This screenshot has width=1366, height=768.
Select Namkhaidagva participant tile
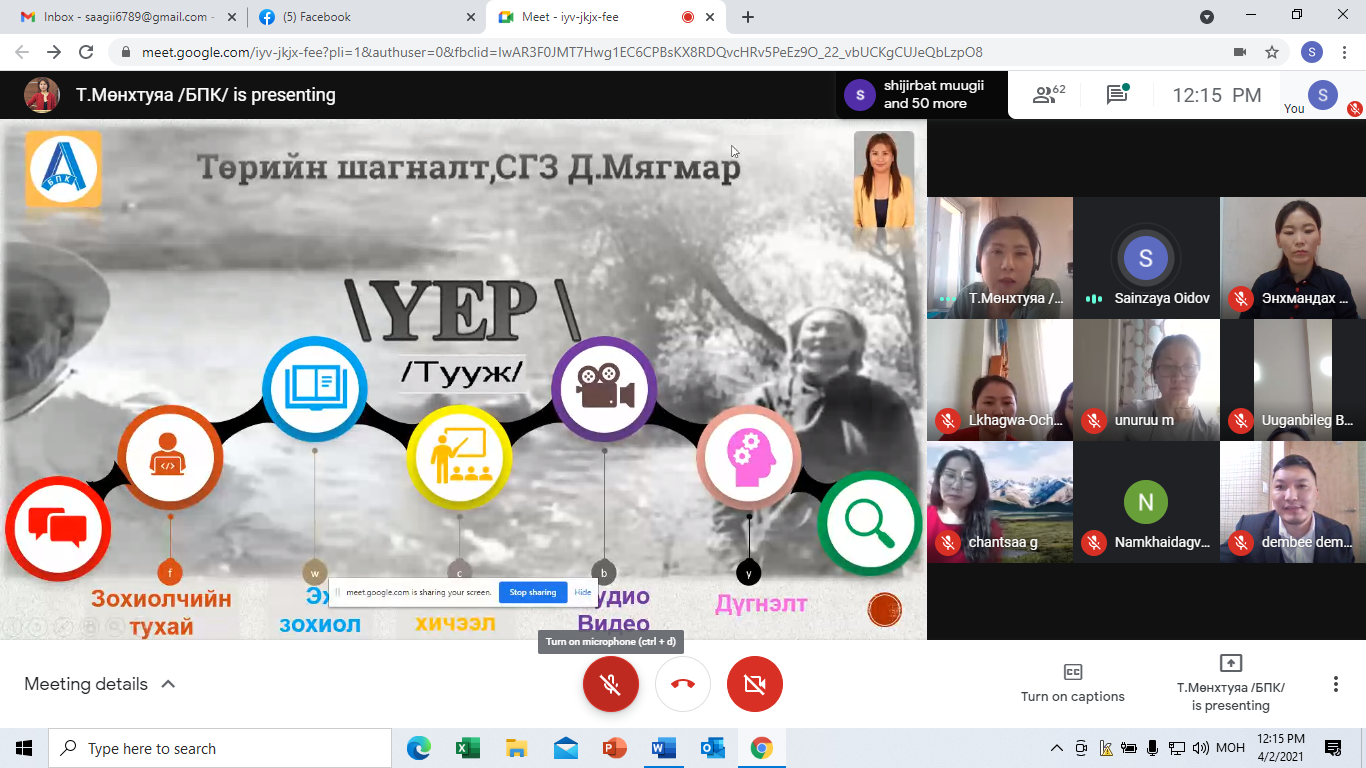pos(1146,502)
